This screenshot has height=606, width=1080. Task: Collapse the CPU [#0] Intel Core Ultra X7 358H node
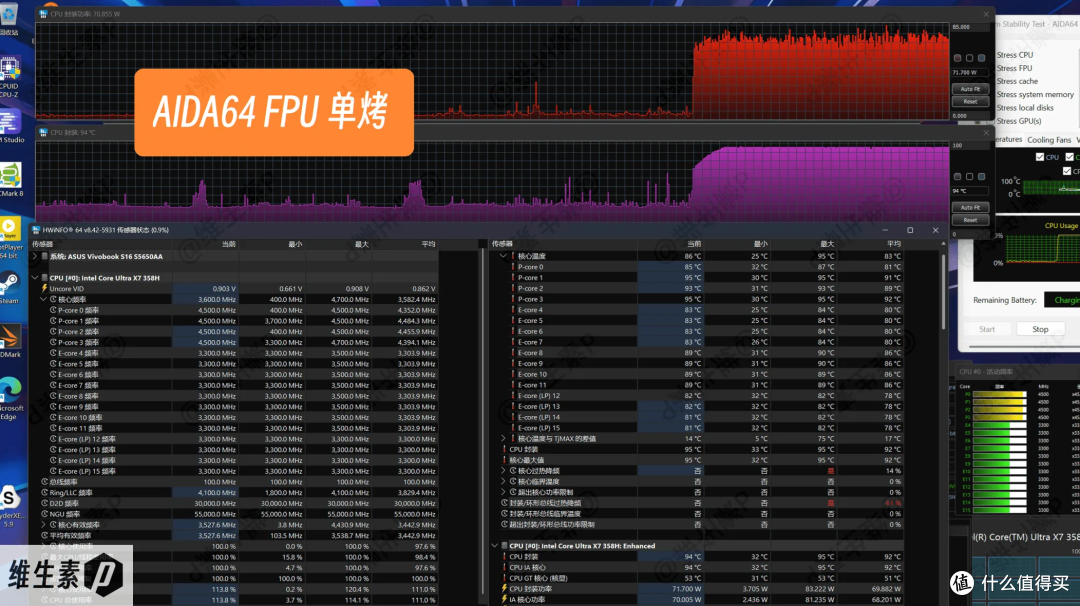click(x=35, y=278)
